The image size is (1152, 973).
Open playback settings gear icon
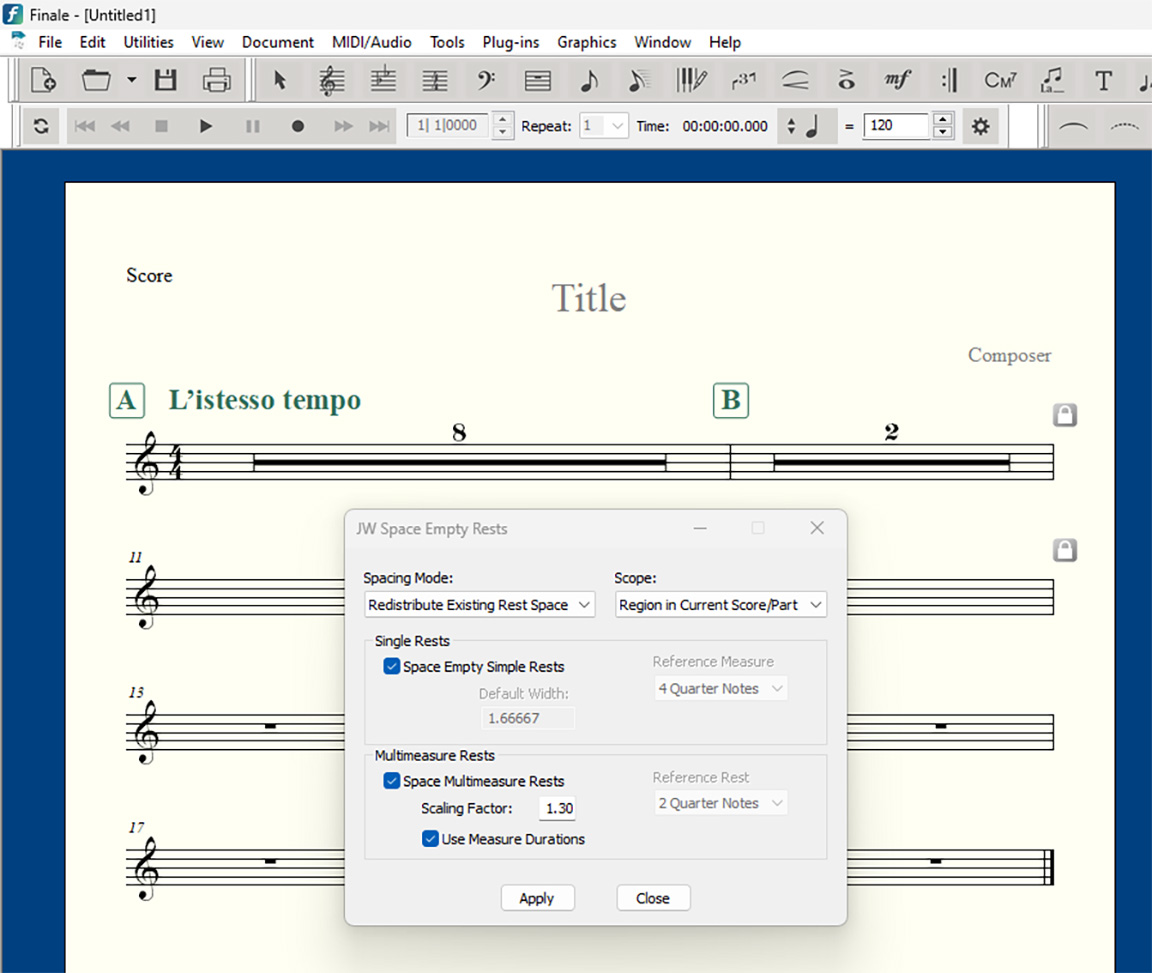[x=980, y=126]
